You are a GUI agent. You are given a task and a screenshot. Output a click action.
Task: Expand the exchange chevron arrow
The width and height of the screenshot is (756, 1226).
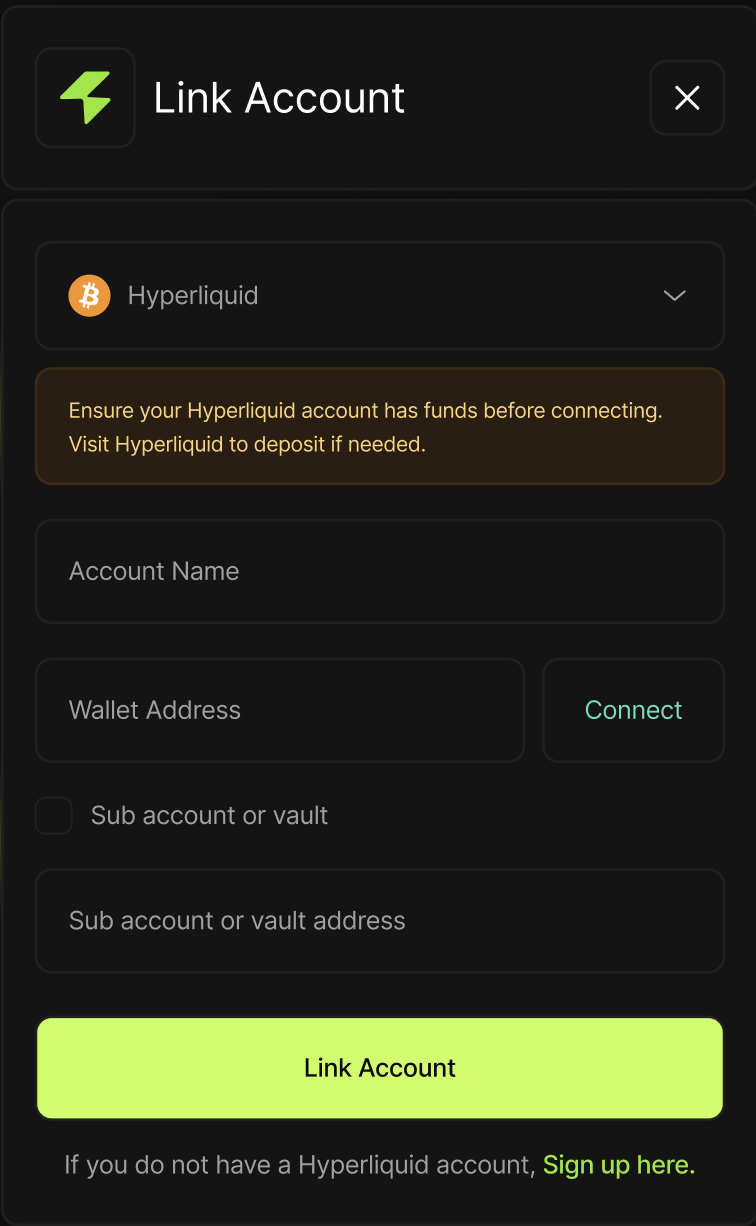coord(675,296)
